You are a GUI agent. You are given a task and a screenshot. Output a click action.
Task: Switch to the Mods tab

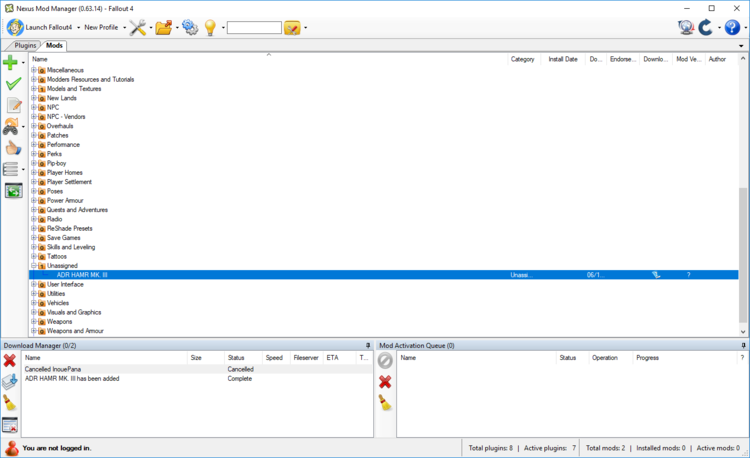(54, 45)
